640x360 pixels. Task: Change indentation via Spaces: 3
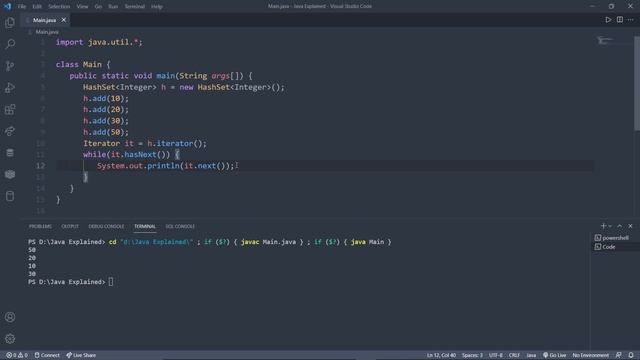472,355
